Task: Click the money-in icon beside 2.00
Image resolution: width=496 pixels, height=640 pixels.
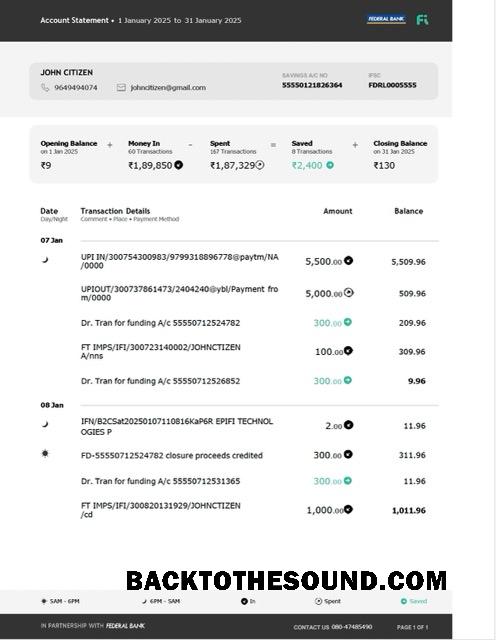Action: click(x=348, y=425)
